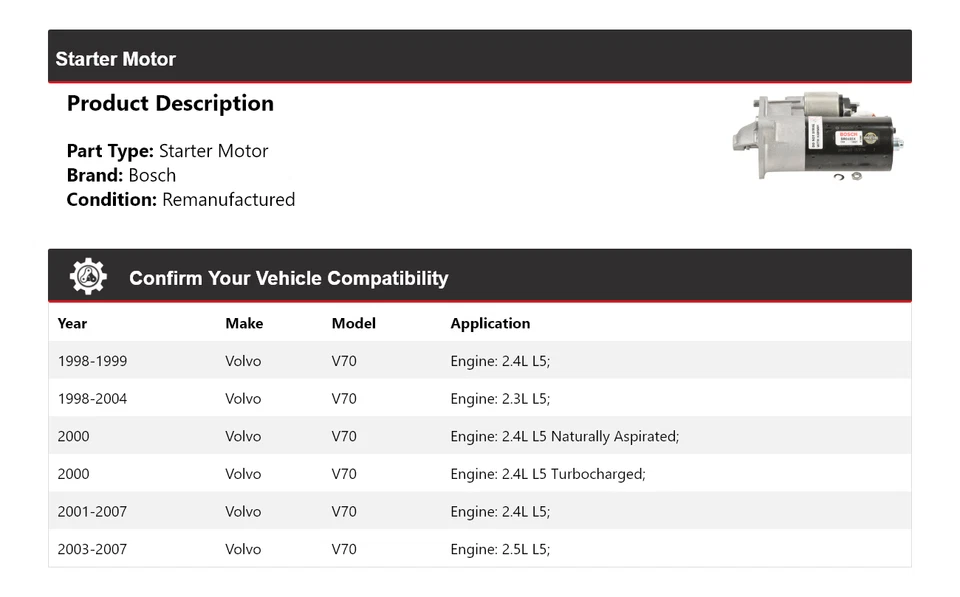Click the Starter Motor header title

pyautogui.click(x=115, y=59)
